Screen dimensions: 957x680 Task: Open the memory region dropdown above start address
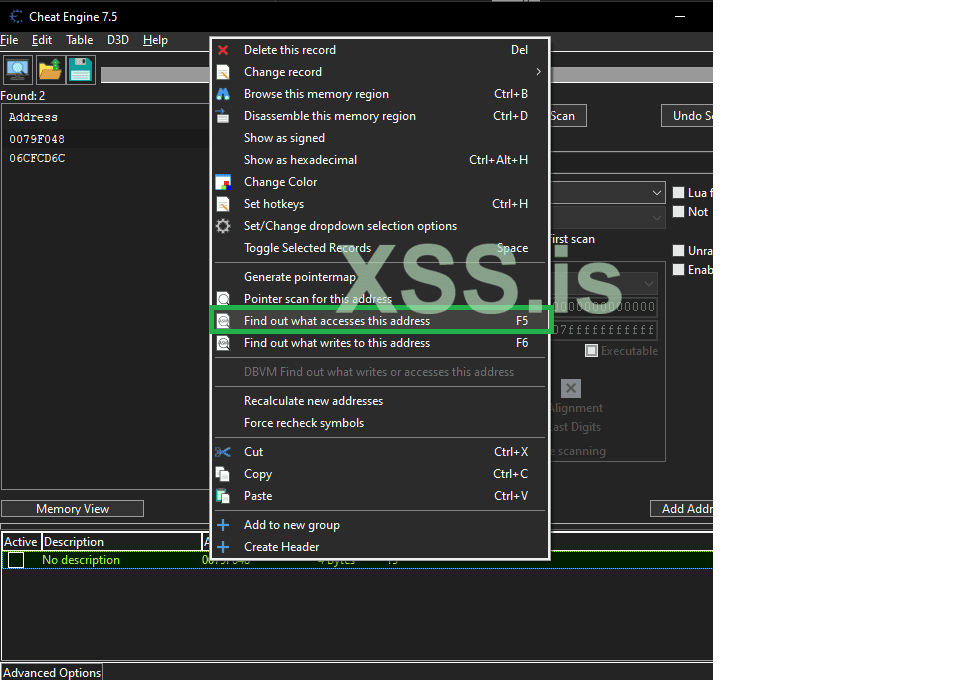tap(604, 284)
